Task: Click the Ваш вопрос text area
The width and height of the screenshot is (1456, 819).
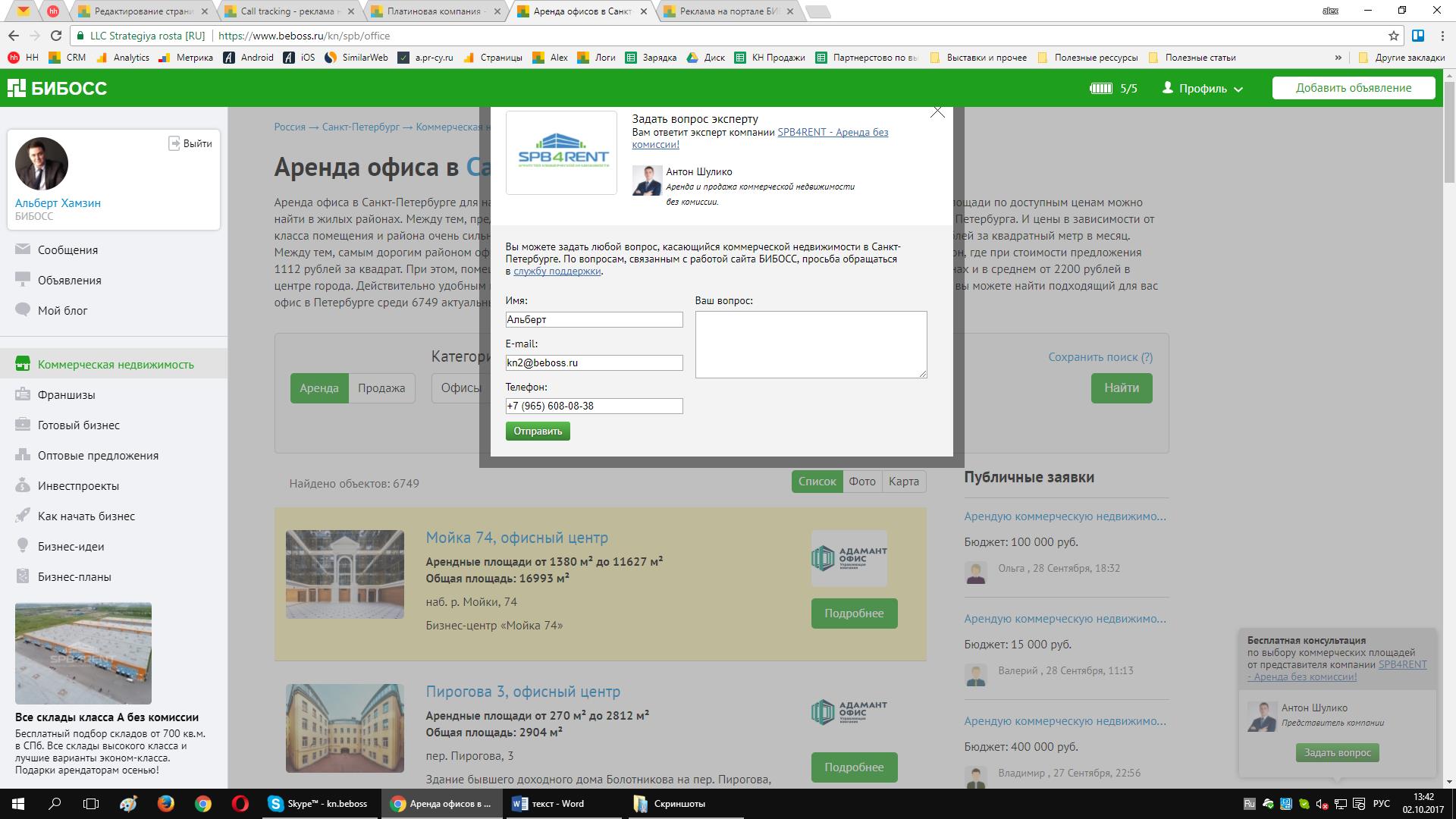Action: click(811, 344)
